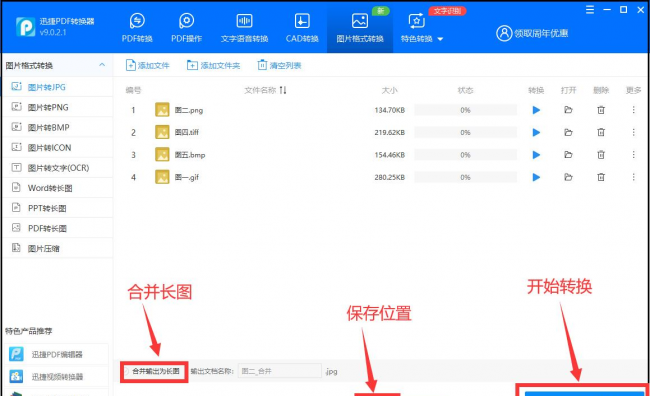Open the PDF转换 tab

click(137, 28)
